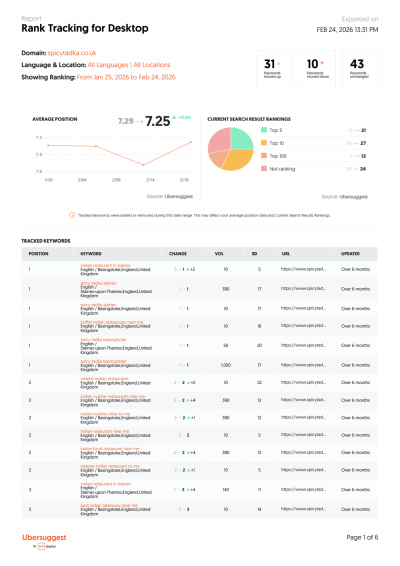Open keyword 'indian cuisine close to me'
The width and height of the screenshot is (400, 566).
[x=105, y=414]
